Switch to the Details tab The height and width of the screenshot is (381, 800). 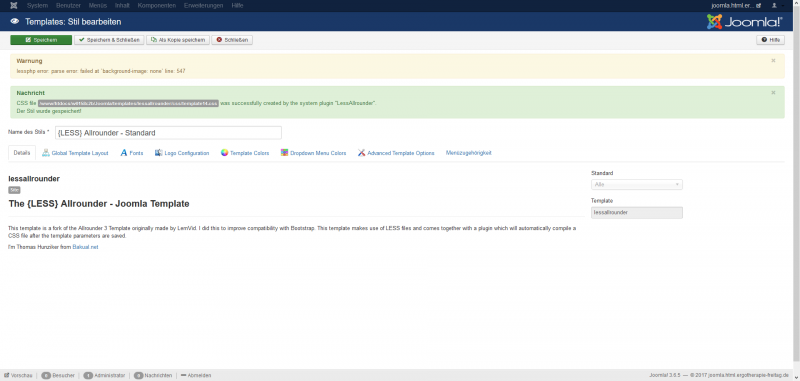tap(22, 153)
